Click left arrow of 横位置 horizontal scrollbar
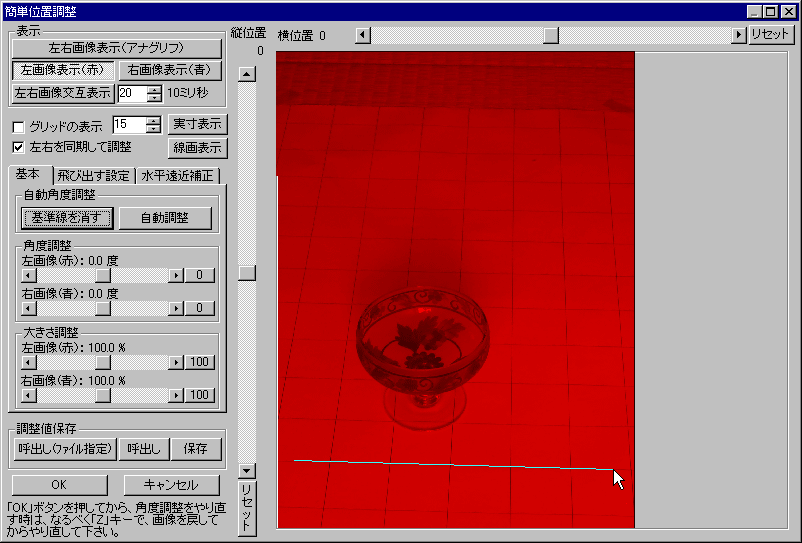Image resolution: width=802 pixels, height=543 pixels. click(x=364, y=35)
